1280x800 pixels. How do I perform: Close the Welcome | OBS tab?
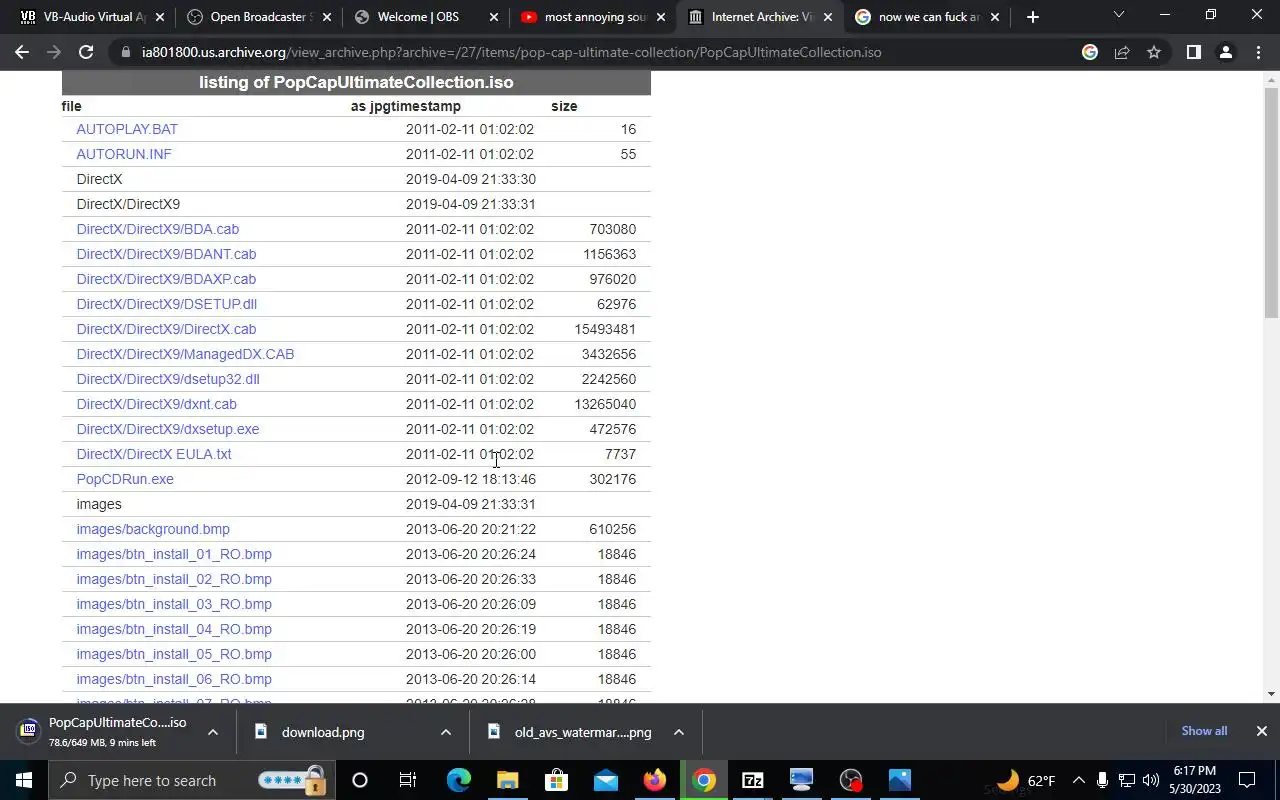(494, 17)
